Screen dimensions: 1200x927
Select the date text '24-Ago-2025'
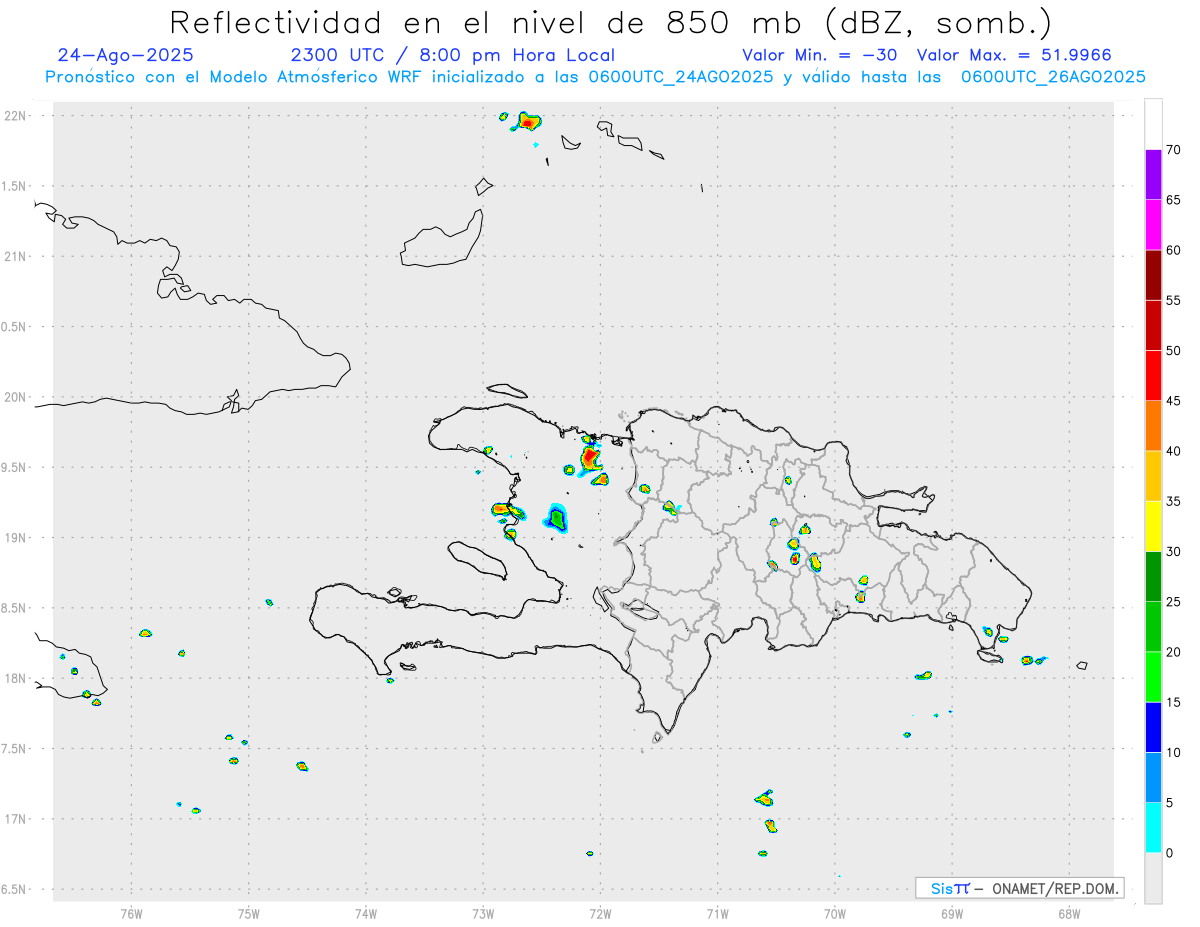pos(126,55)
